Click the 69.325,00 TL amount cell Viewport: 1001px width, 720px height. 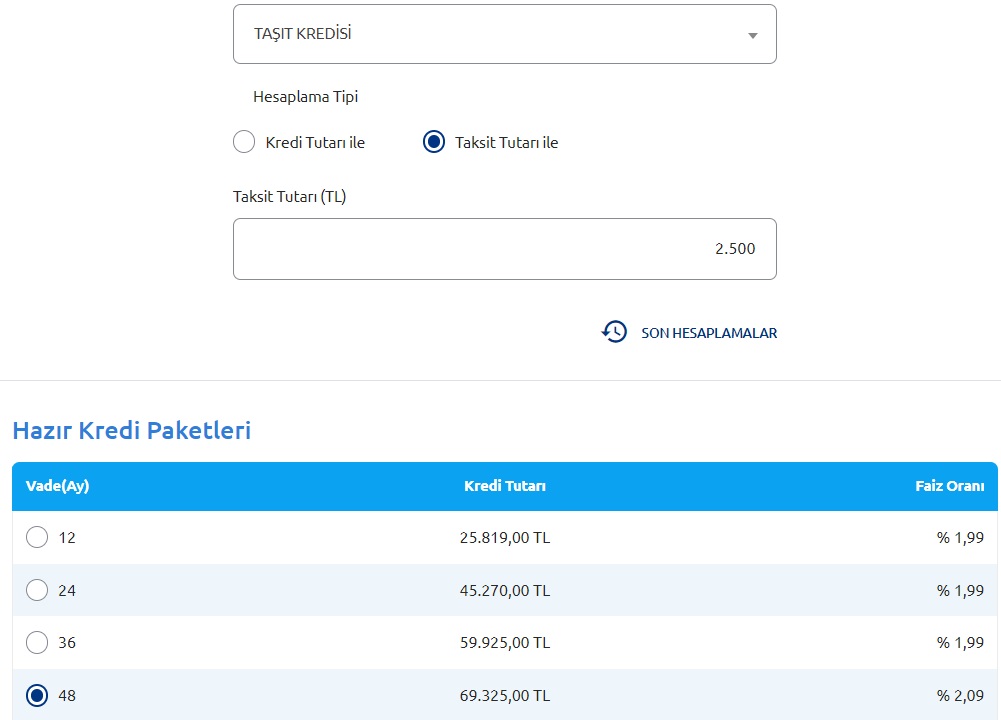(504, 696)
